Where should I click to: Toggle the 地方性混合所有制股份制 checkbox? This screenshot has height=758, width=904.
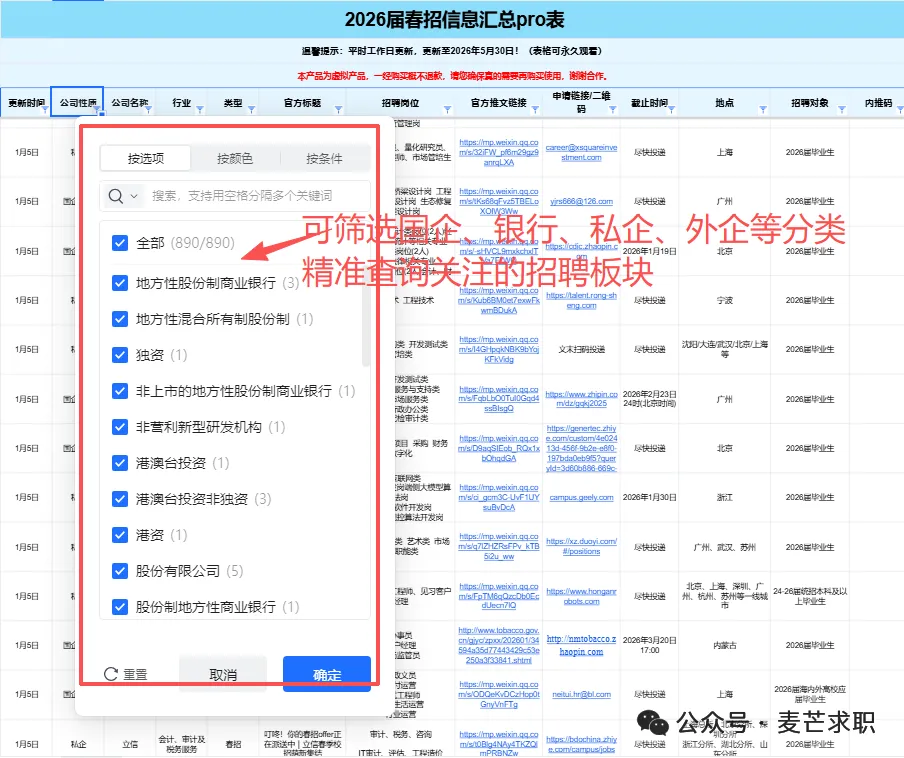[120, 319]
